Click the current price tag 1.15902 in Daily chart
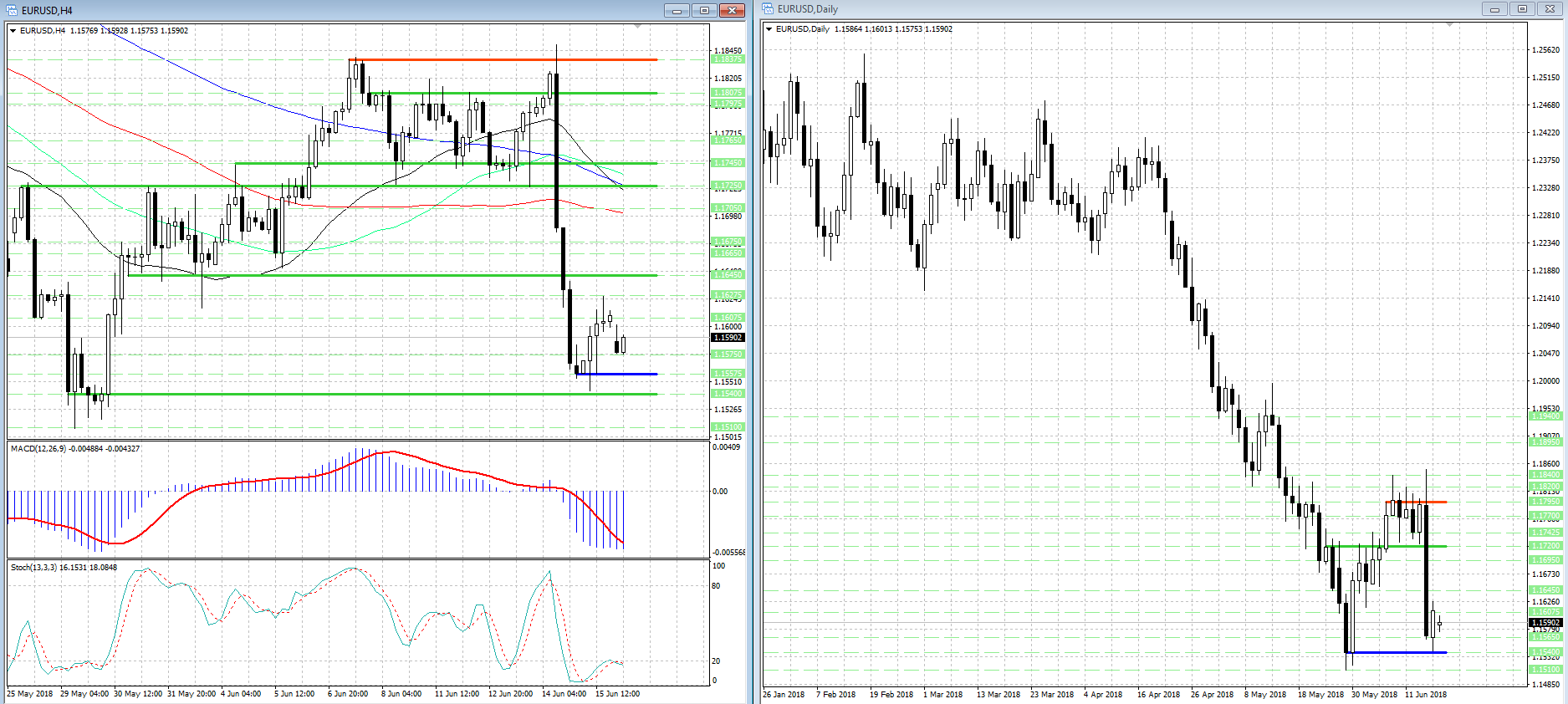1568x704 pixels. point(1545,623)
